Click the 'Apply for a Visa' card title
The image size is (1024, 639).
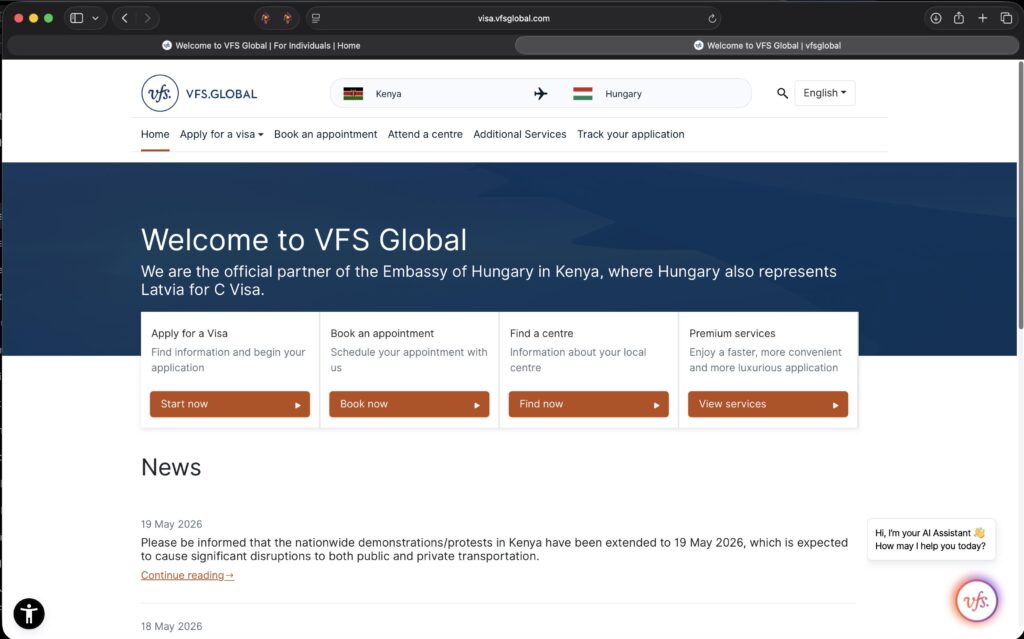pyautogui.click(x=189, y=333)
